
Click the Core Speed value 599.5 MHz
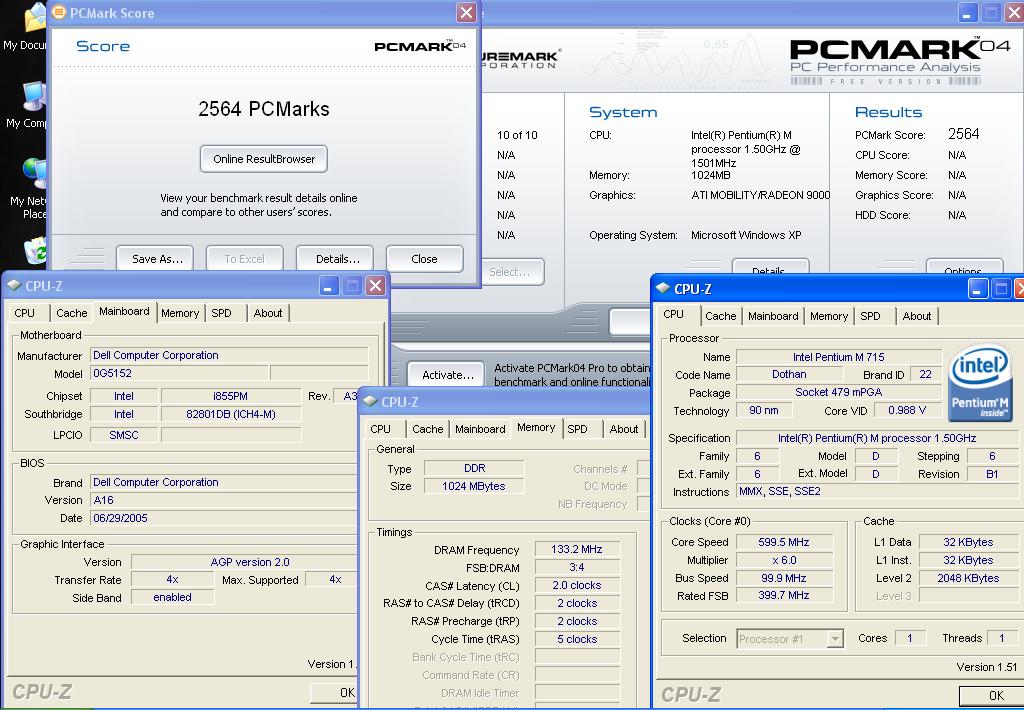[784, 542]
